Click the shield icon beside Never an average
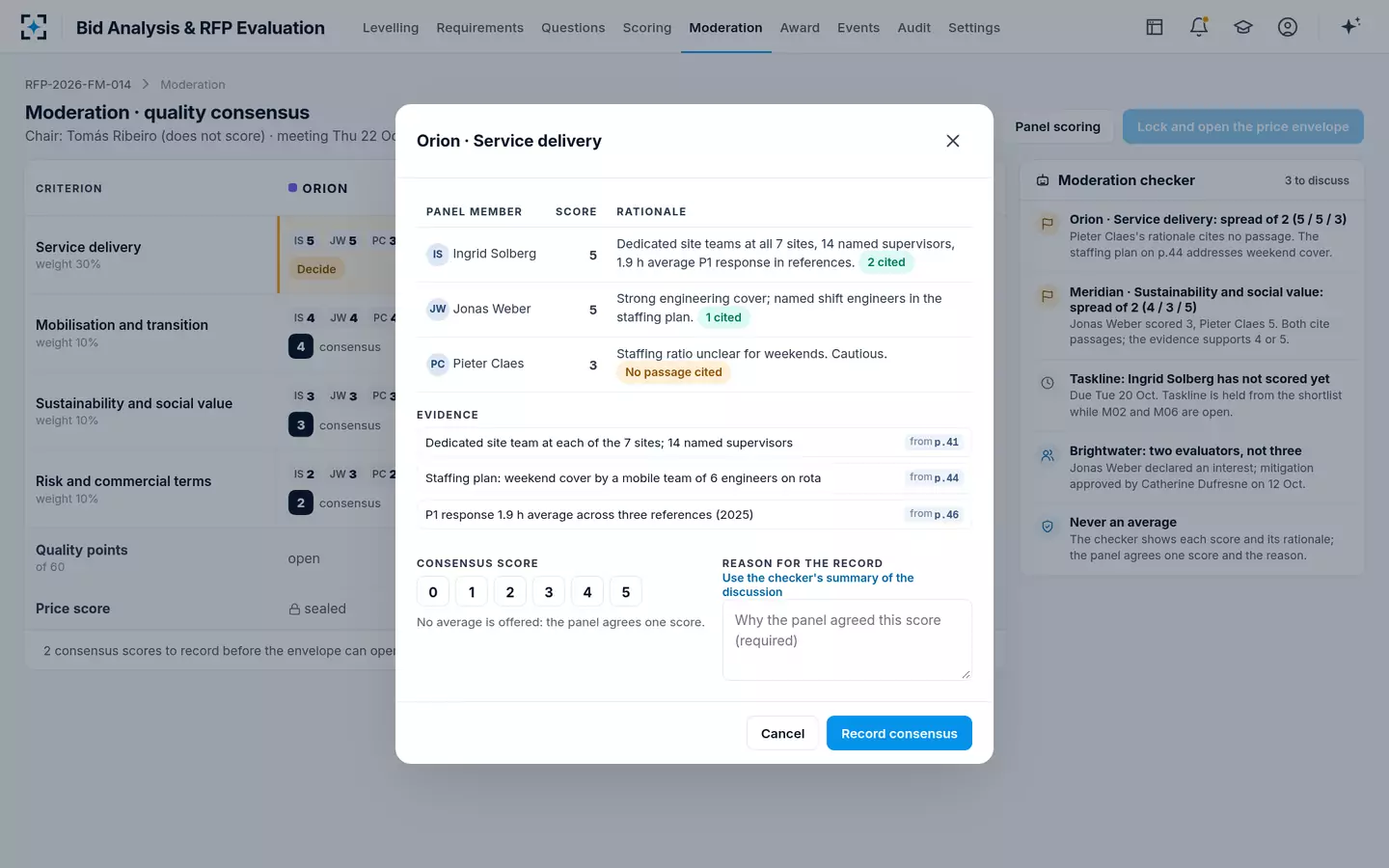 point(1048,527)
